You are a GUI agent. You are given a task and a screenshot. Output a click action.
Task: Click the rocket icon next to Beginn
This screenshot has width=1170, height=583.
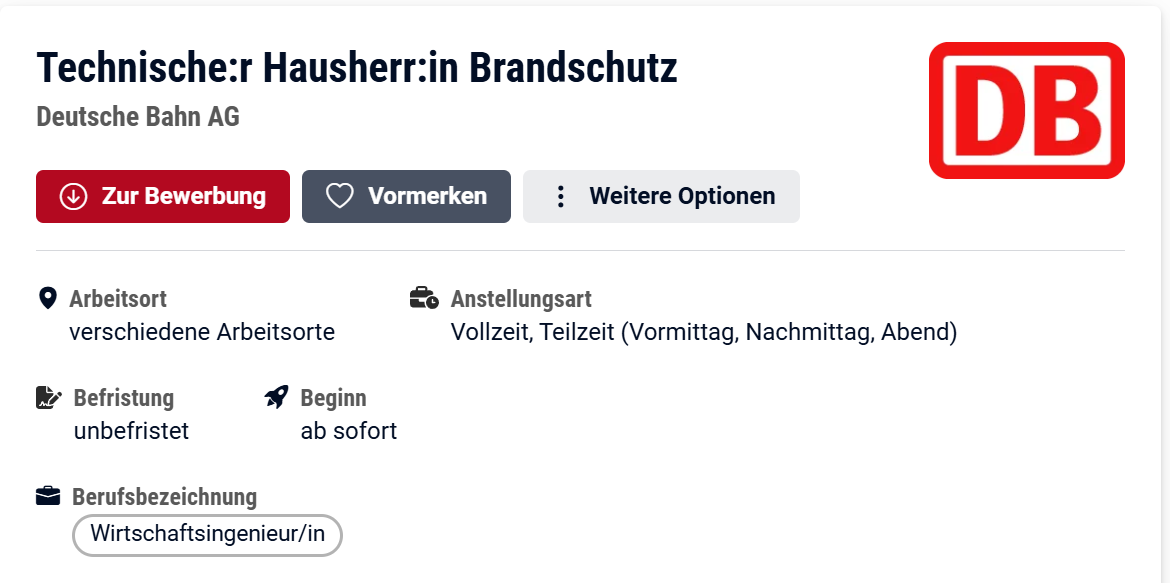276,397
